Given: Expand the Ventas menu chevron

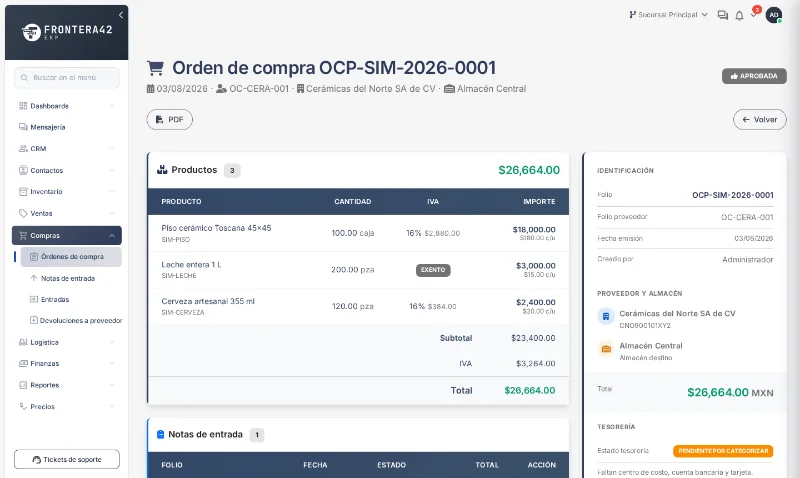Looking at the screenshot, I should [x=112, y=213].
